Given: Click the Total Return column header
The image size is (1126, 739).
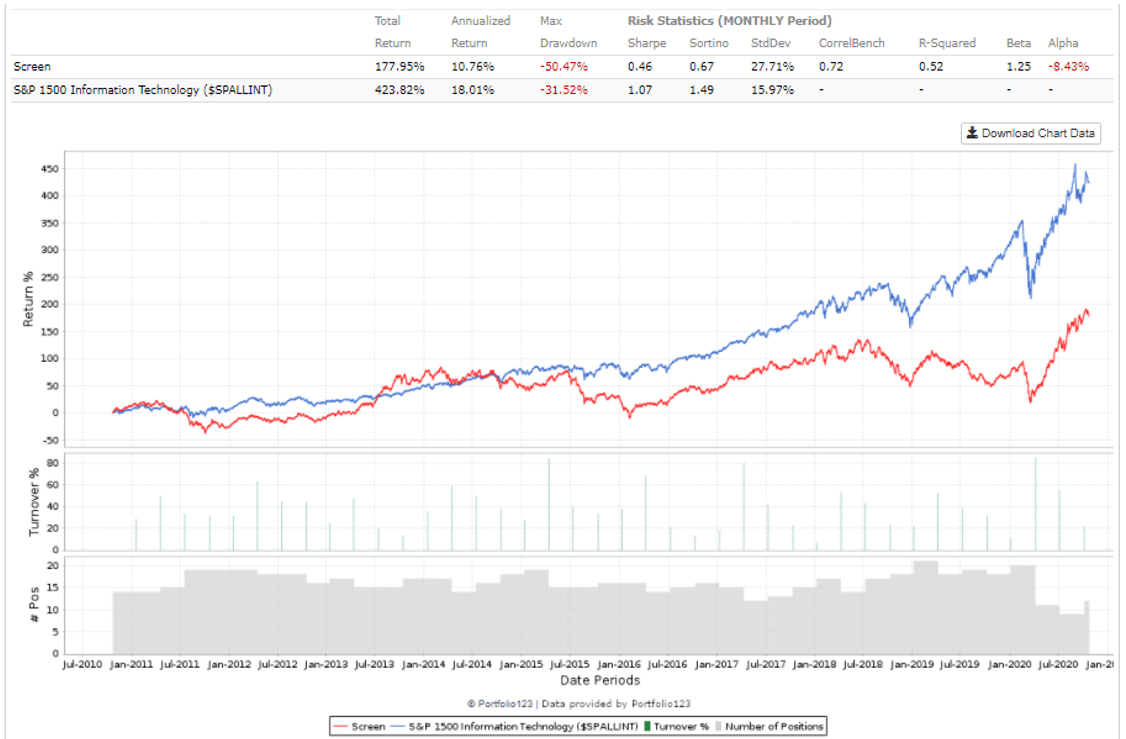Looking at the screenshot, I should click(x=392, y=32).
